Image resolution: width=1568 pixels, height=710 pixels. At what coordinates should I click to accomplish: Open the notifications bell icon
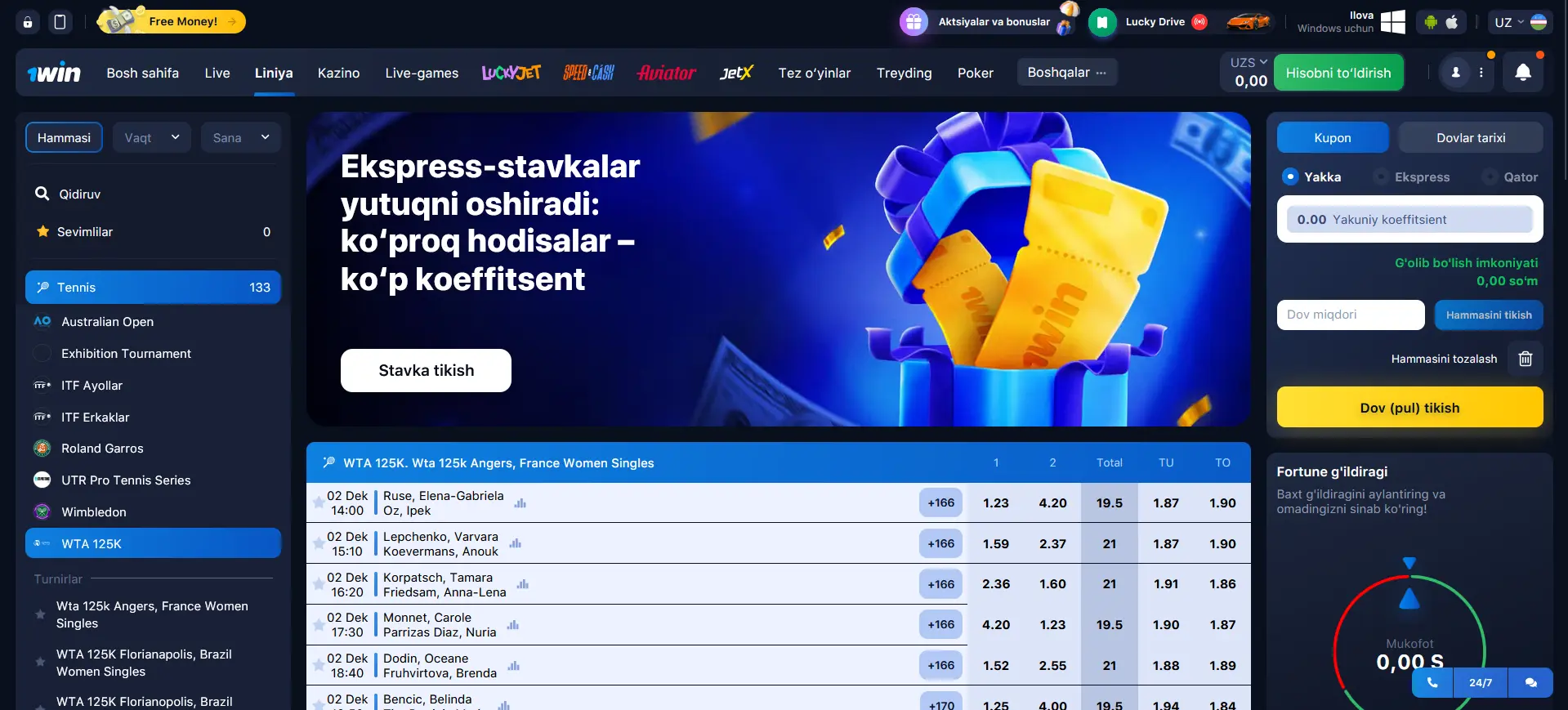(x=1523, y=73)
